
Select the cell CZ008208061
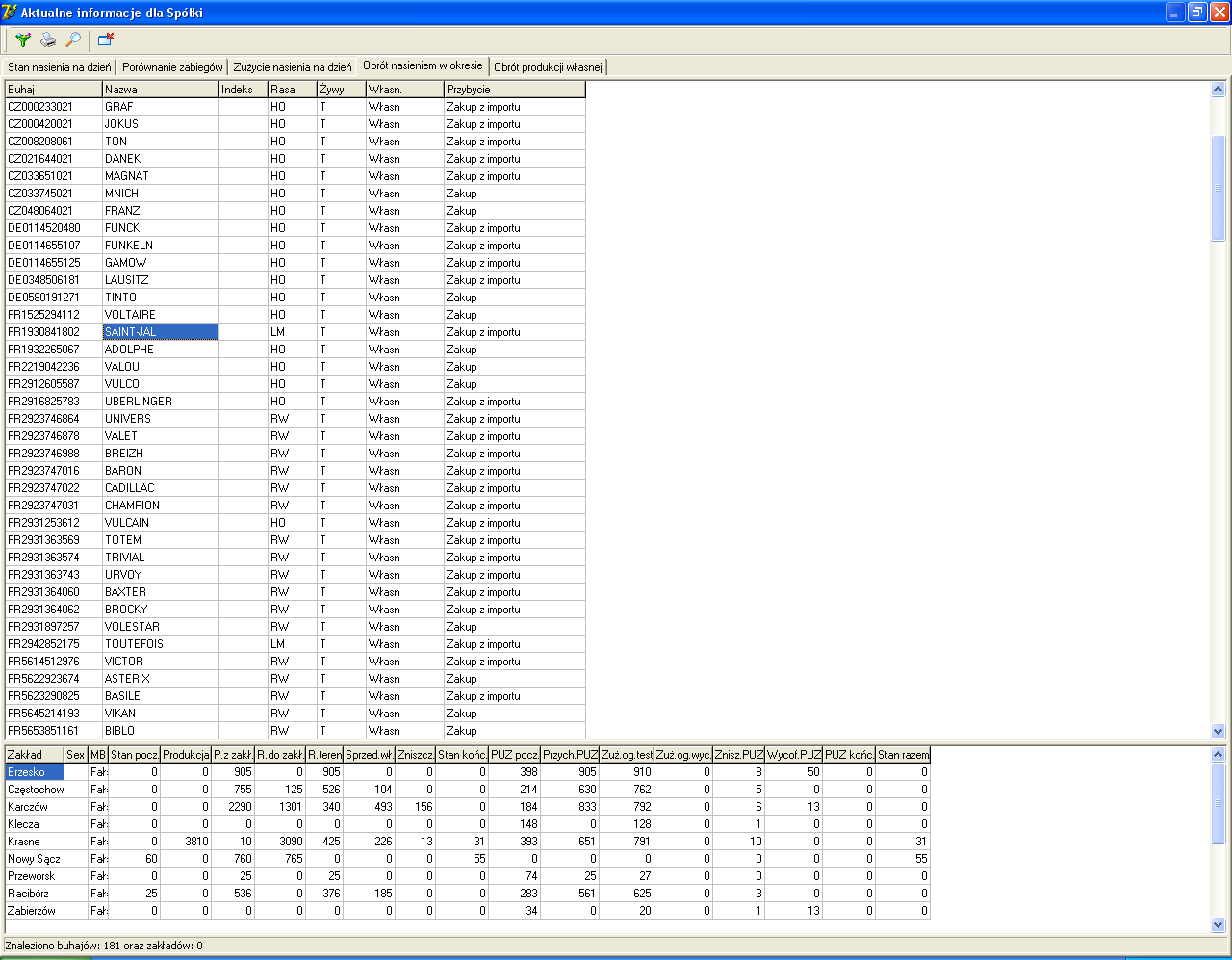(54, 142)
